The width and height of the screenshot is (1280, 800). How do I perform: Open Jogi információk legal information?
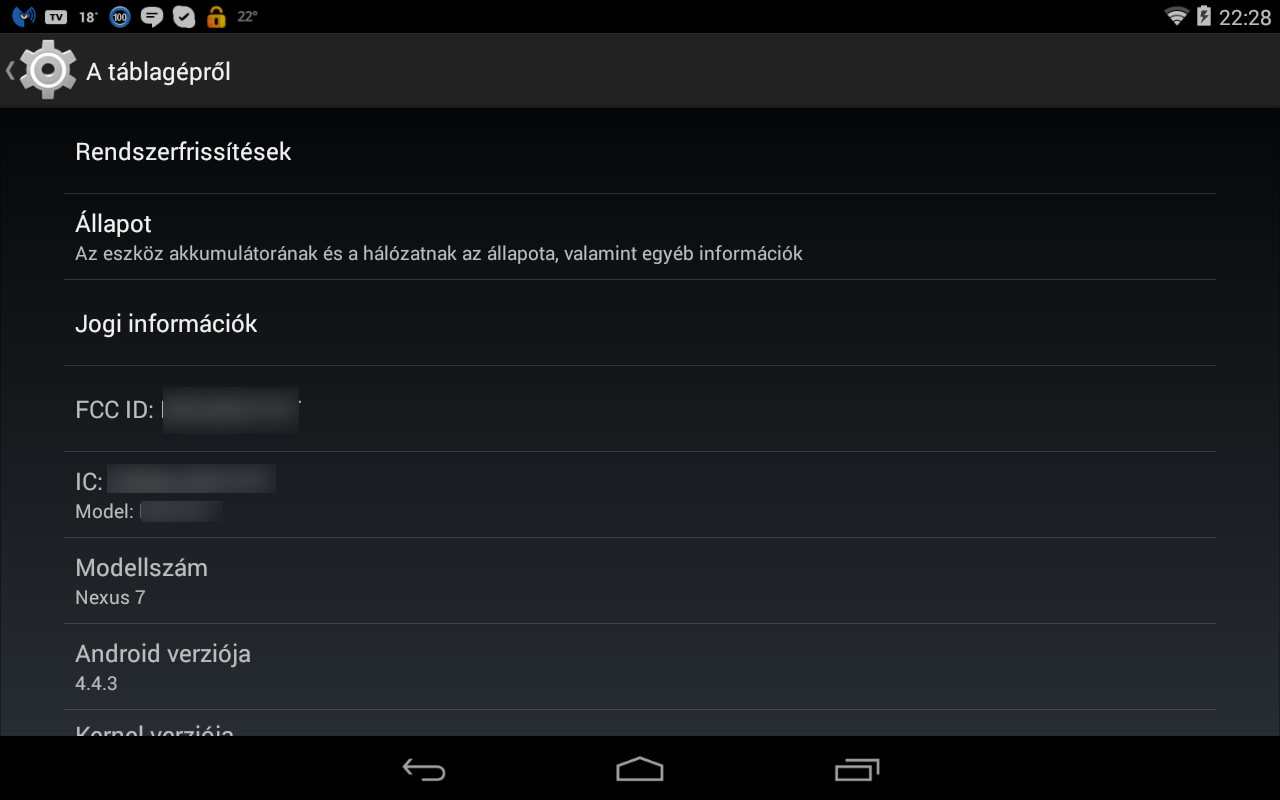pyautogui.click(x=640, y=323)
